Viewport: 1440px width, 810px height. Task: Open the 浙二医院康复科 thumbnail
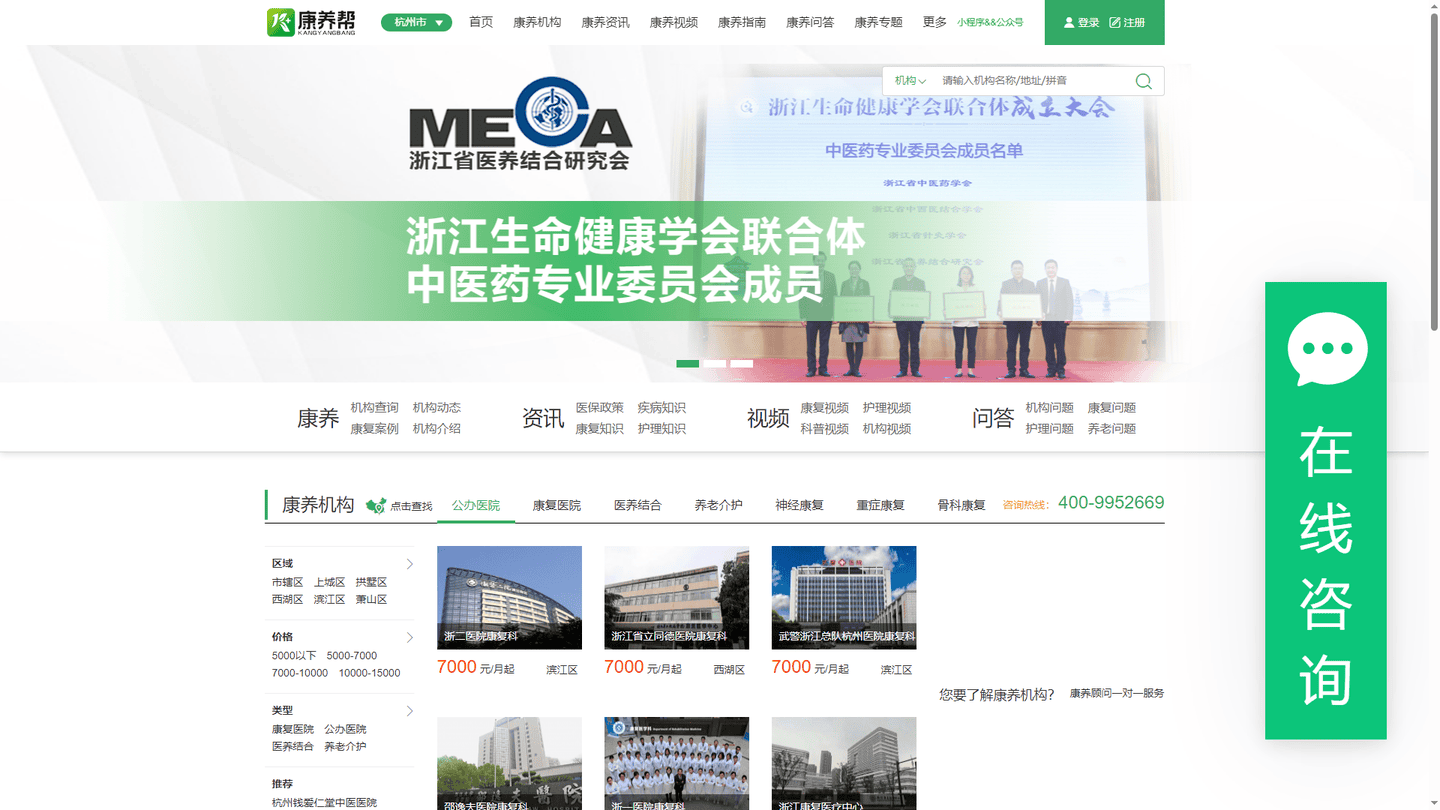pyautogui.click(x=509, y=597)
